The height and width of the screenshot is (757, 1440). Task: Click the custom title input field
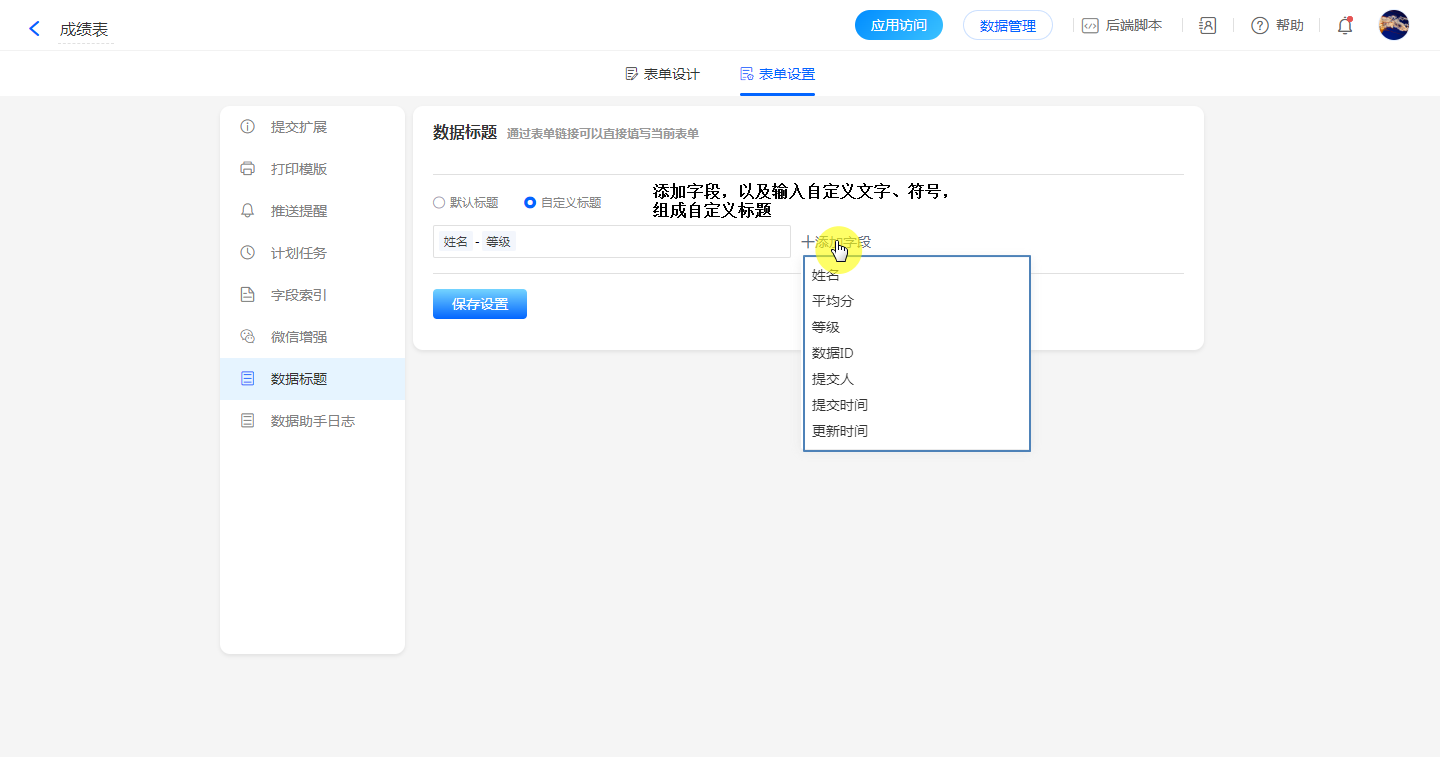(650, 242)
